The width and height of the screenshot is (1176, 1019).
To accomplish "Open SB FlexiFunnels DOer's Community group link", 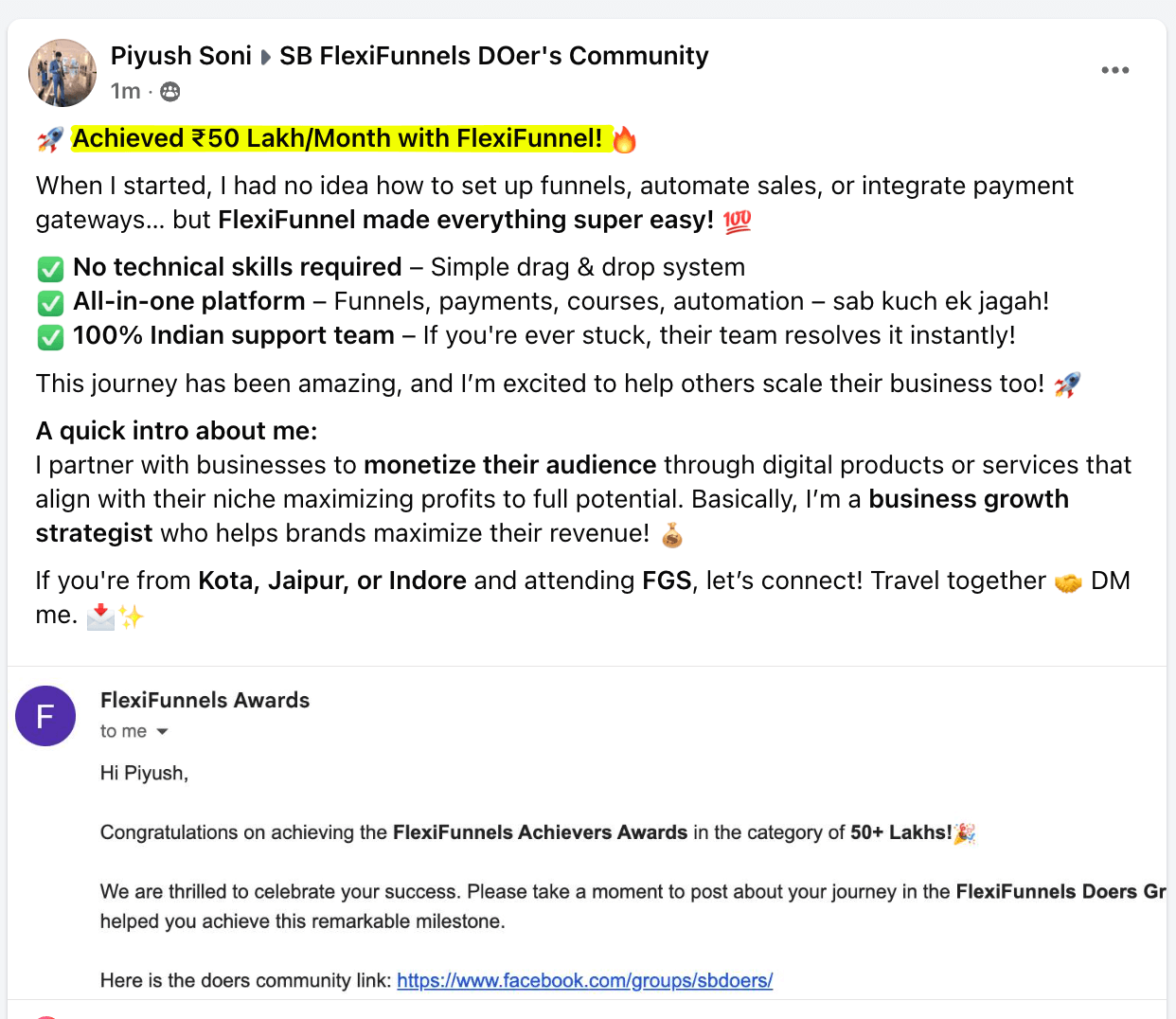I will [494, 56].
